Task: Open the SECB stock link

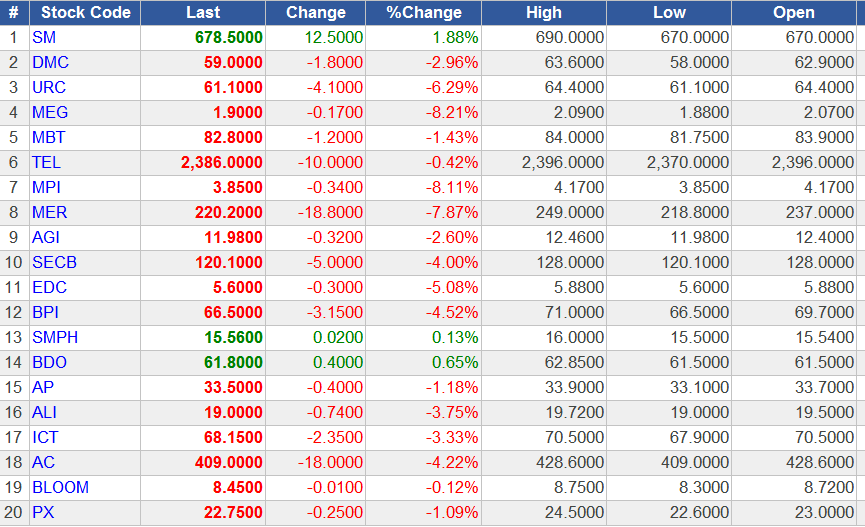Action: coord(55,262)
